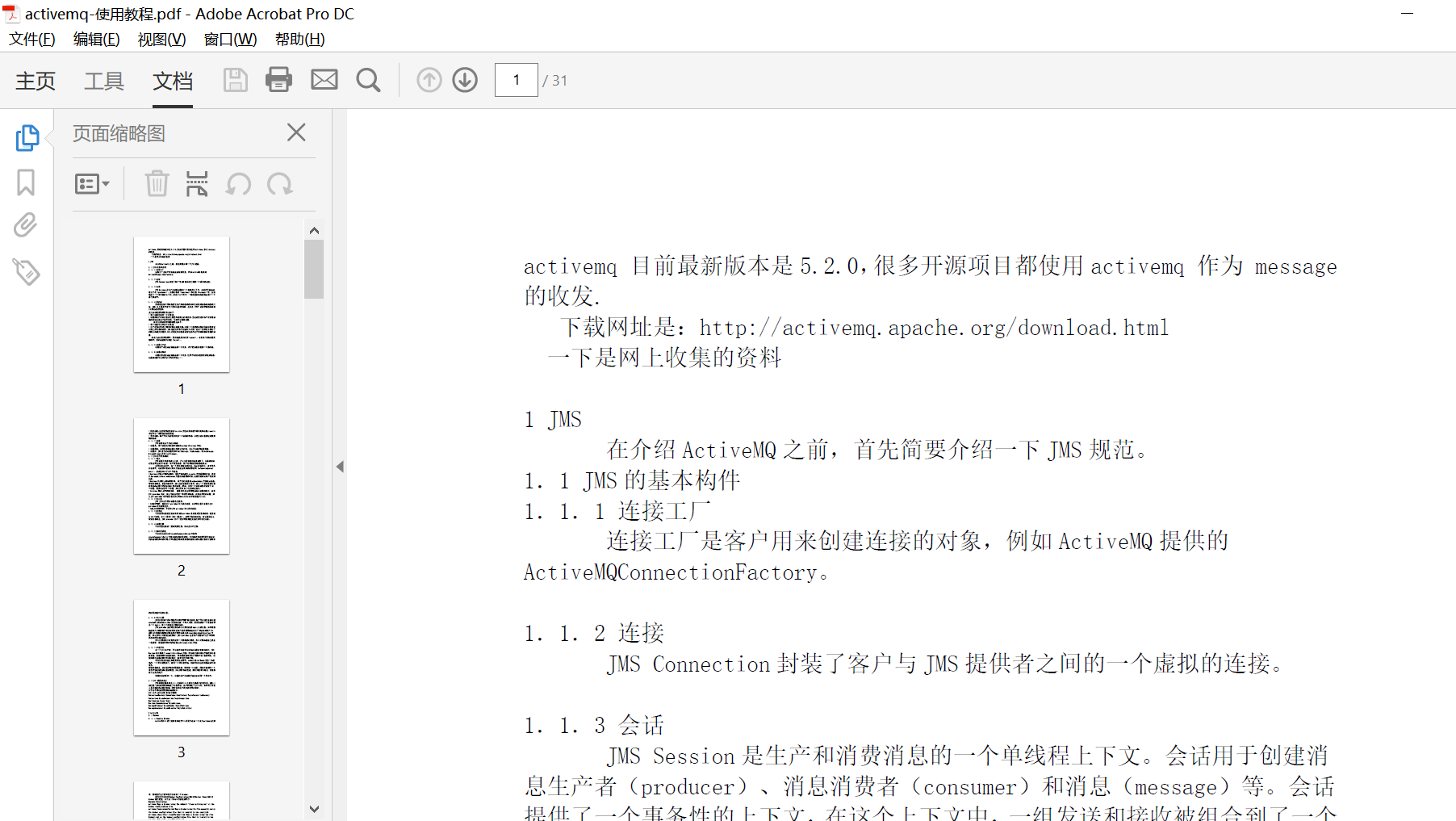This screenshot has height=821, width=1456.
Task: Open the Find text magnifier icon
Action: (x=368, y=80)
